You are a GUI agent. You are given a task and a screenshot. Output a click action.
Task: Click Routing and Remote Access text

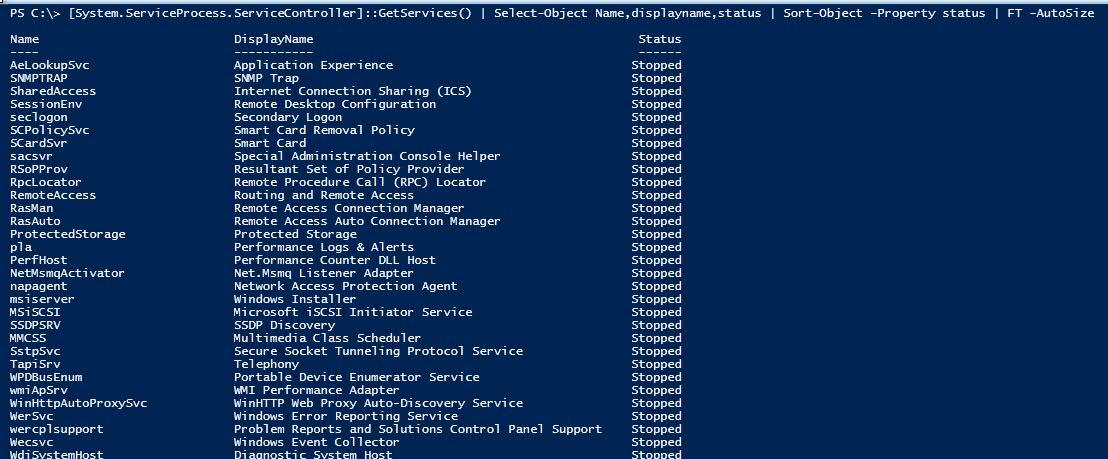[324, 195]
